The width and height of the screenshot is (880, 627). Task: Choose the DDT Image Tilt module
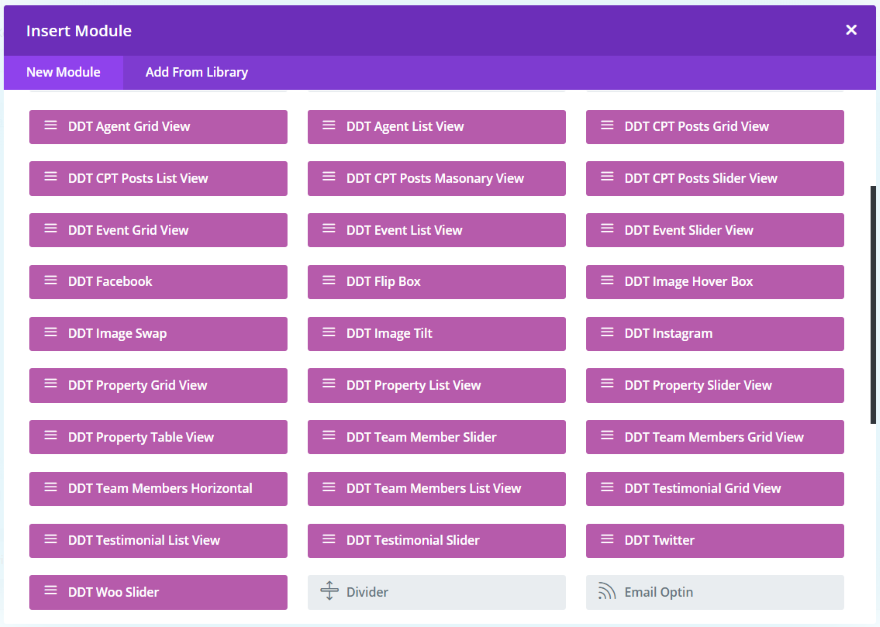[x=437, y=333]
